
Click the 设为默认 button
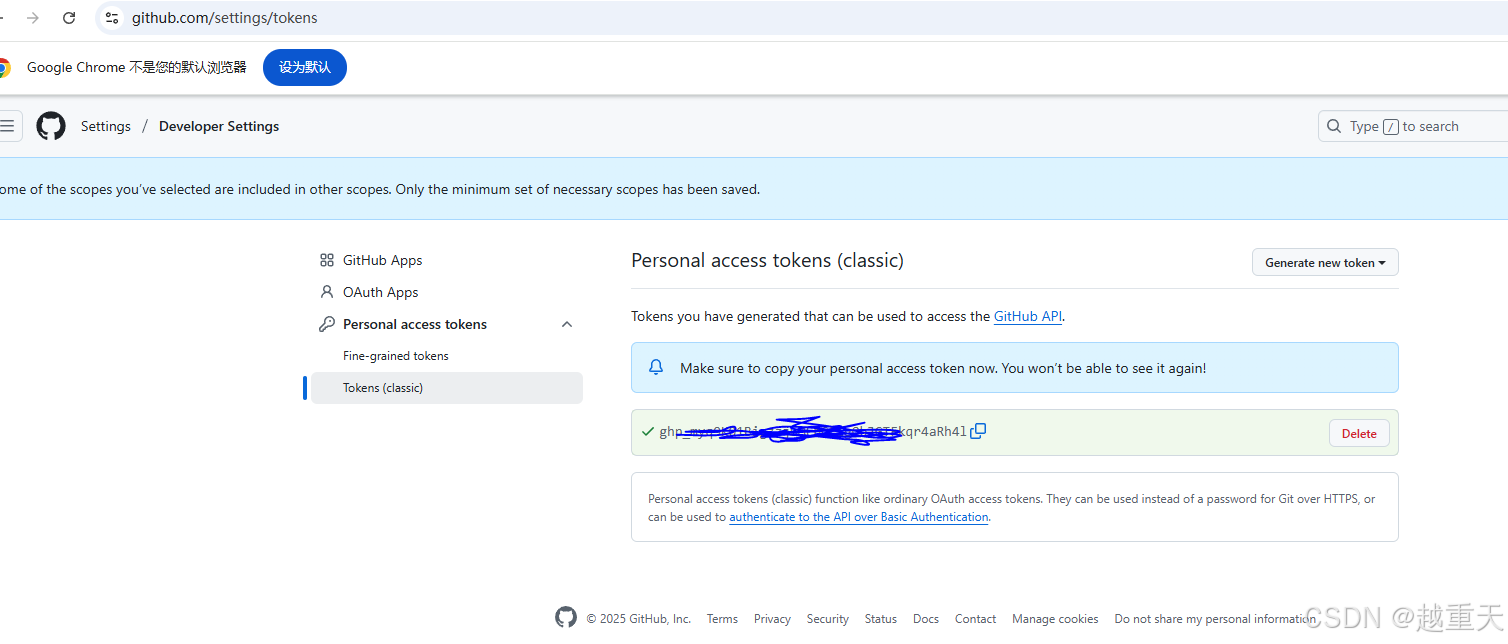305,67
